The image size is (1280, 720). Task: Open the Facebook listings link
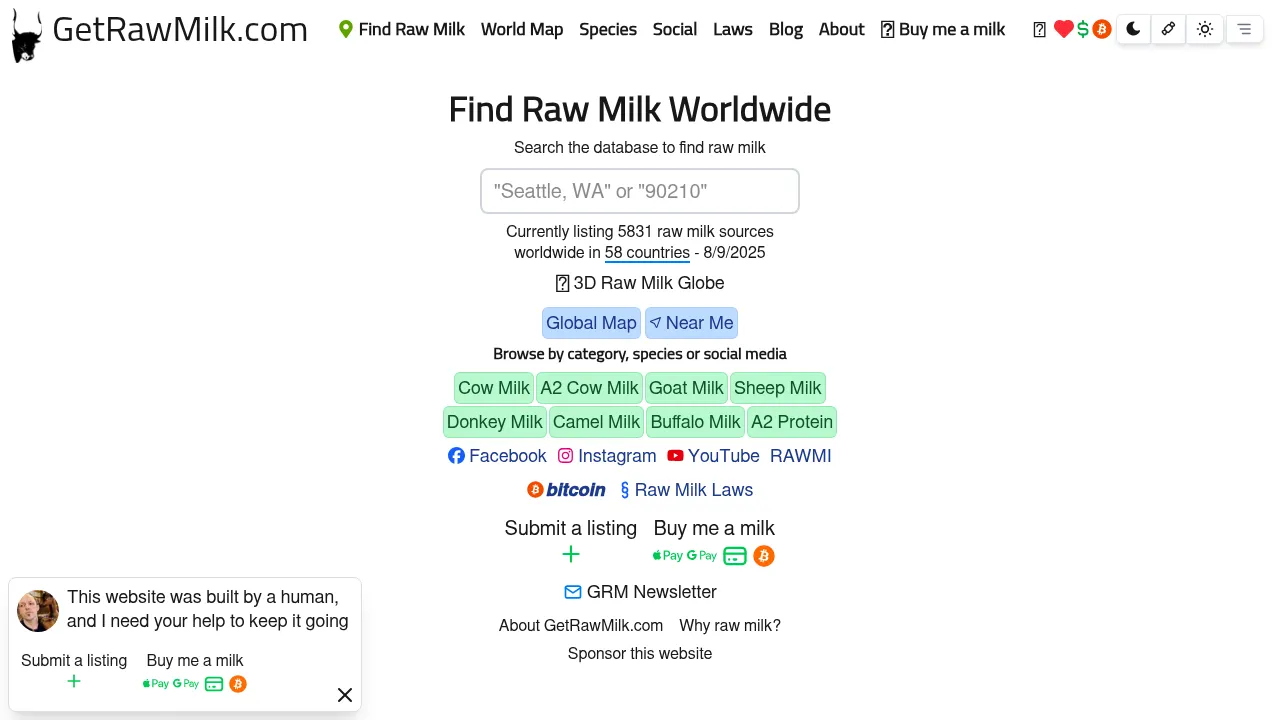[x=497, y=456]
